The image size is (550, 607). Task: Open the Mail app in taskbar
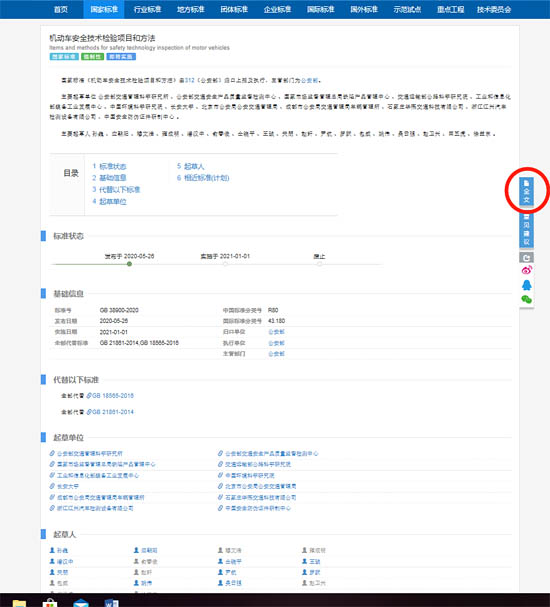pos(81,602)
